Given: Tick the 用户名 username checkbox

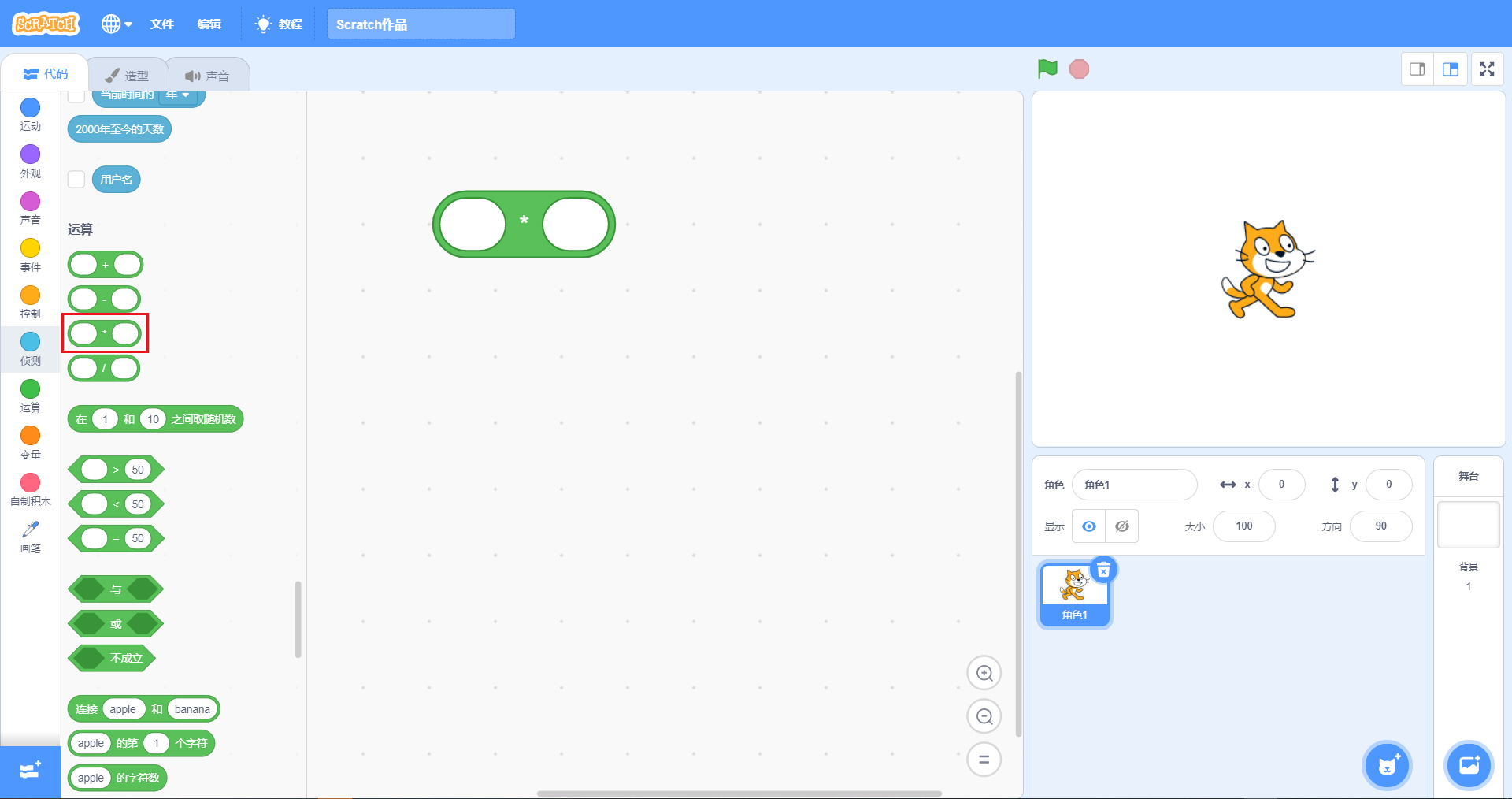Looking at the screenshot, I should [x=76, y=180].
